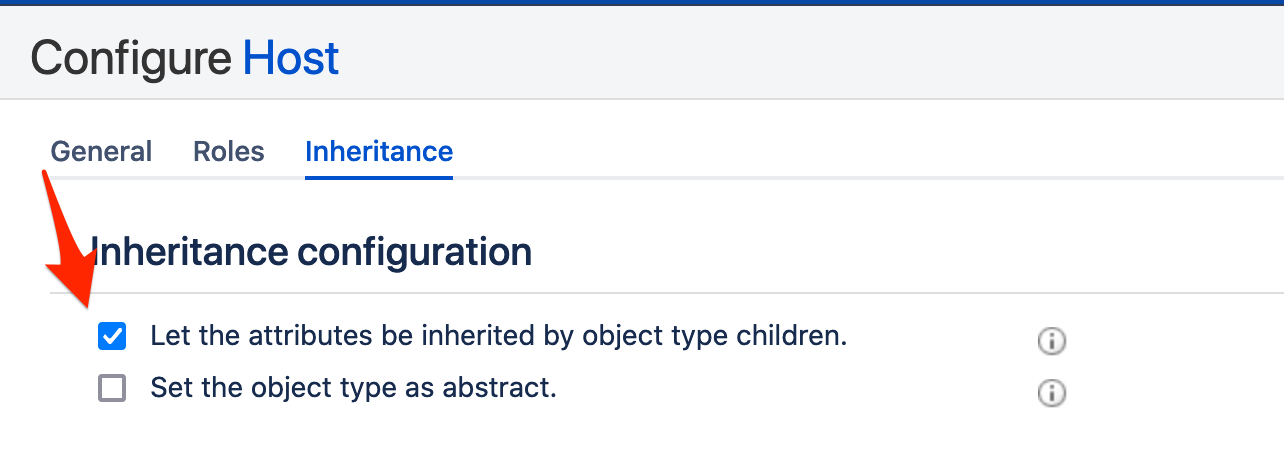
Task: Open info icon next to abstract option
Action: click(x=1051, y=393)
